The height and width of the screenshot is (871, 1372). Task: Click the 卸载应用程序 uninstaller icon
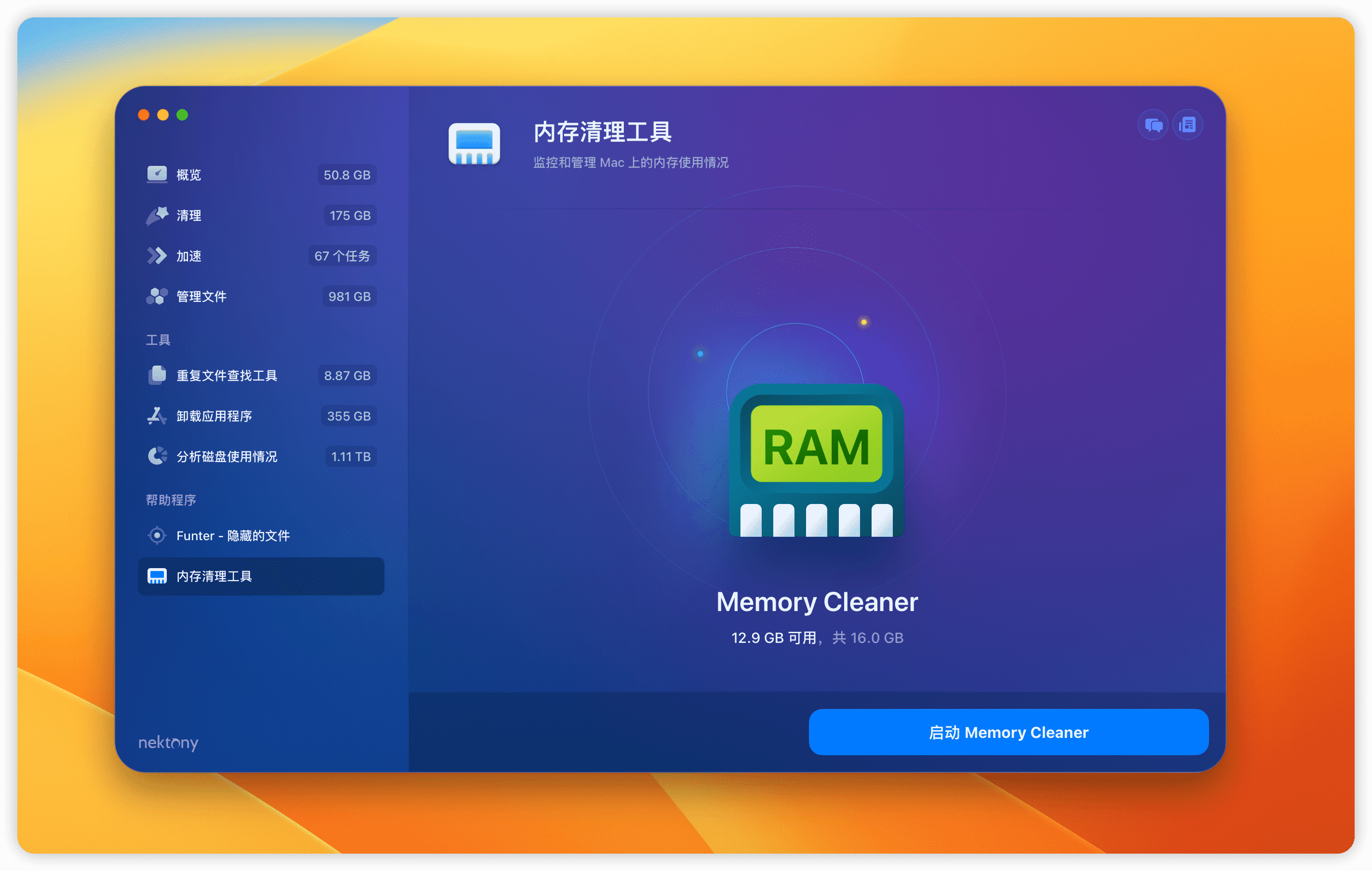pos(157,416)
